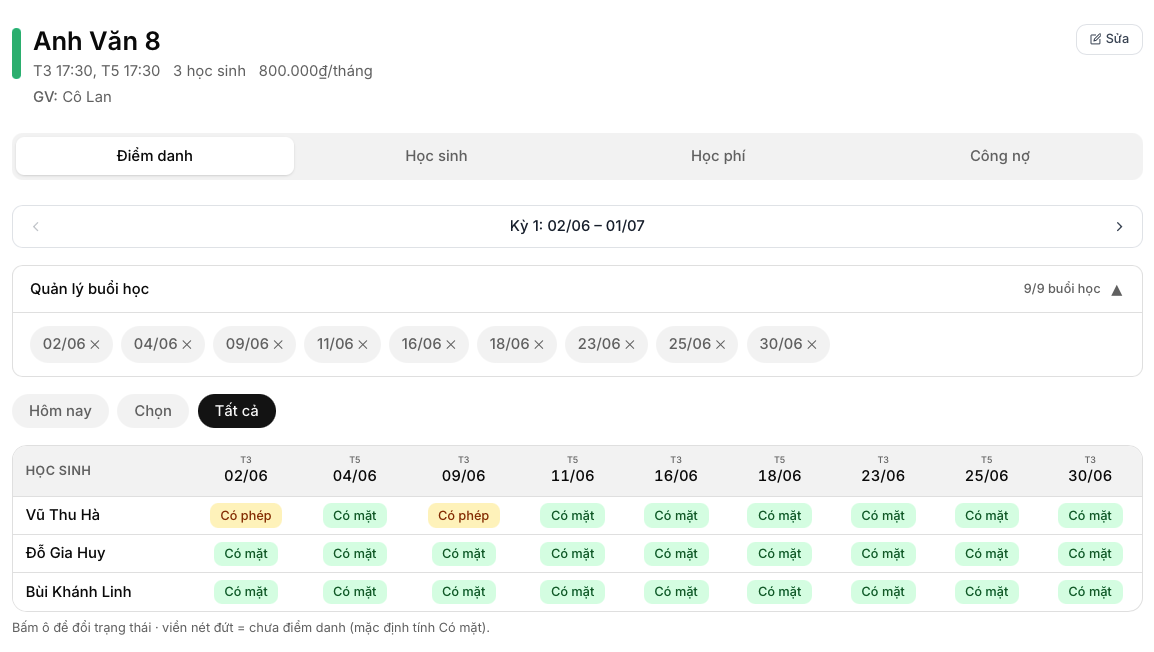The height and width of the screenshot is (652, 1154).
Task: Go to next period with right chevron
Action: [1119, 227]
